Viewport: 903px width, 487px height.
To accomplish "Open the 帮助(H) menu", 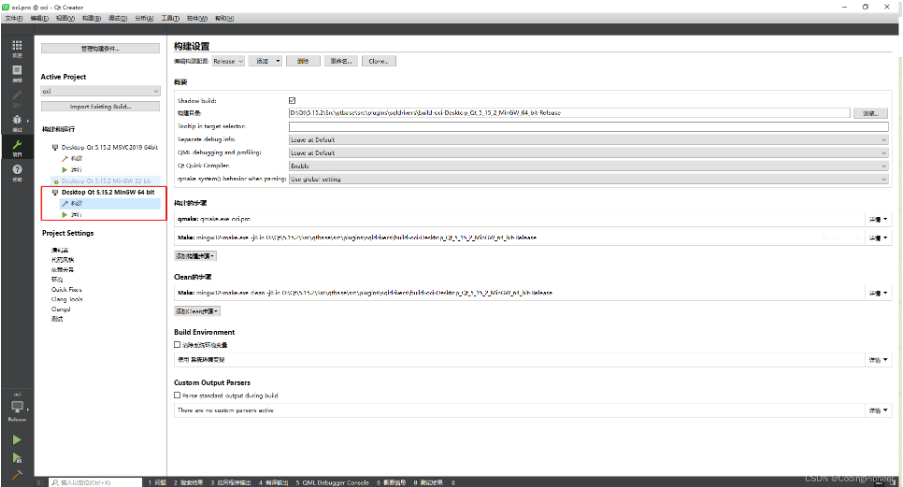I will [x=225, y=18].
